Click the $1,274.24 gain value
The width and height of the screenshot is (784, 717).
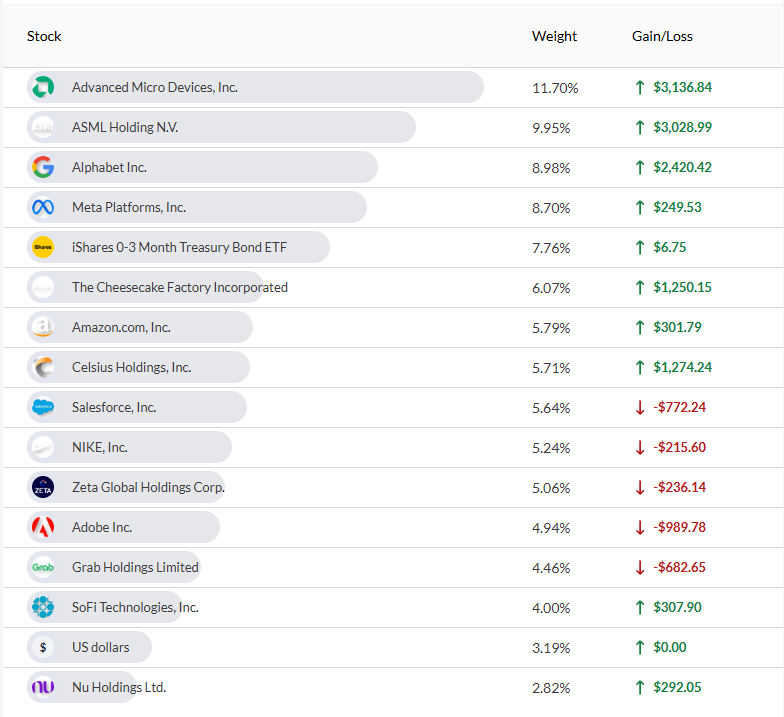tap(682, 368)
